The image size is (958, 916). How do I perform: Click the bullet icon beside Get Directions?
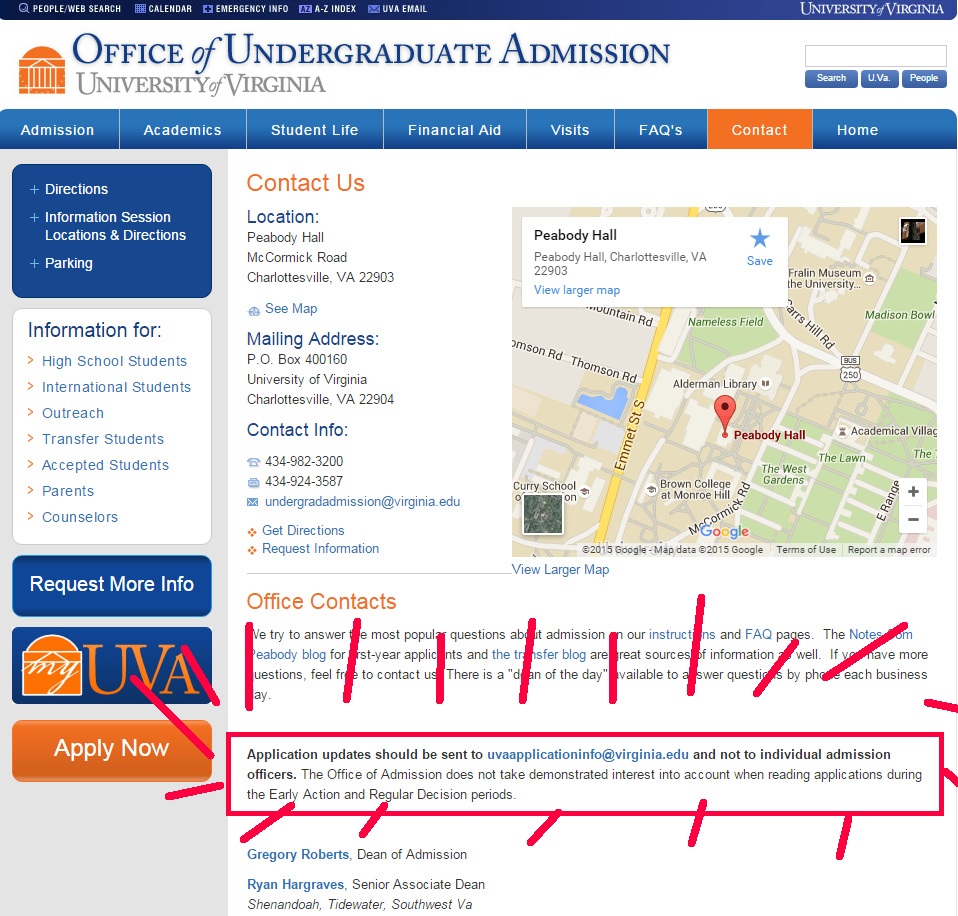coord(252,532)
